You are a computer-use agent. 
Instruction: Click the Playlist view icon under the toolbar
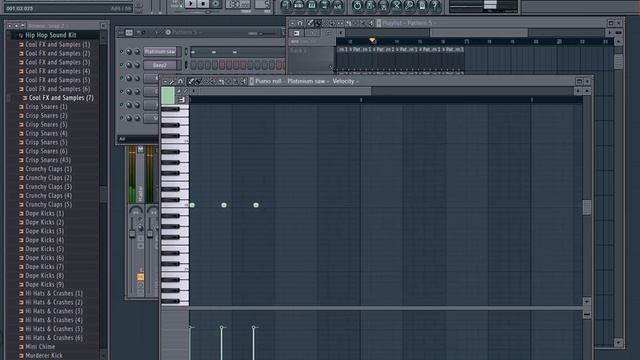tap(297, 33)
